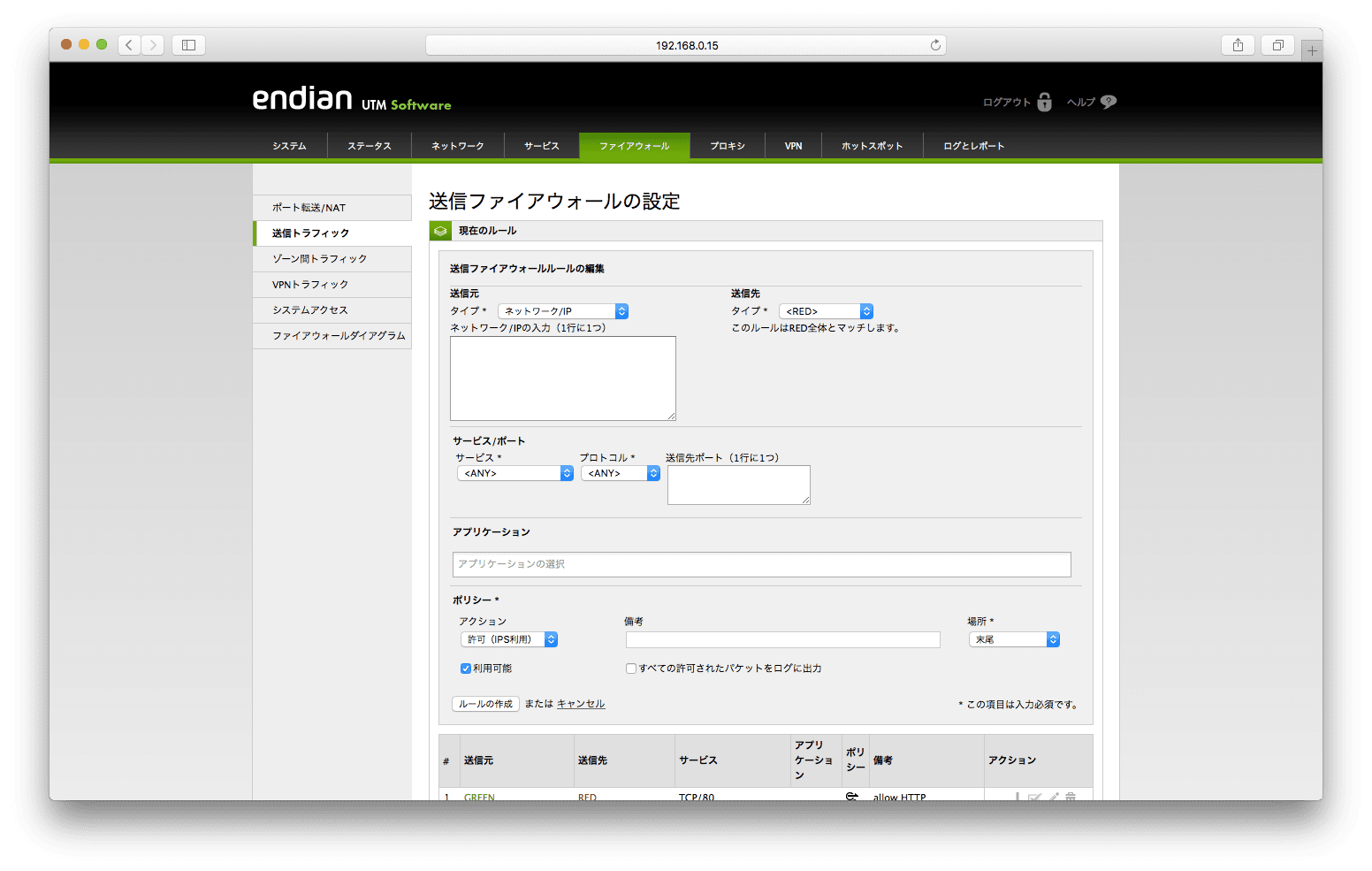Click the キャンセル link

tap(581, 704)
